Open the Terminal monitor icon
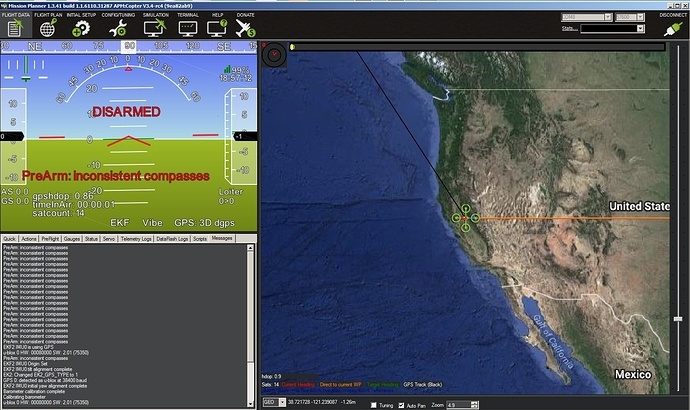The image size is (690, 410). 188,29
